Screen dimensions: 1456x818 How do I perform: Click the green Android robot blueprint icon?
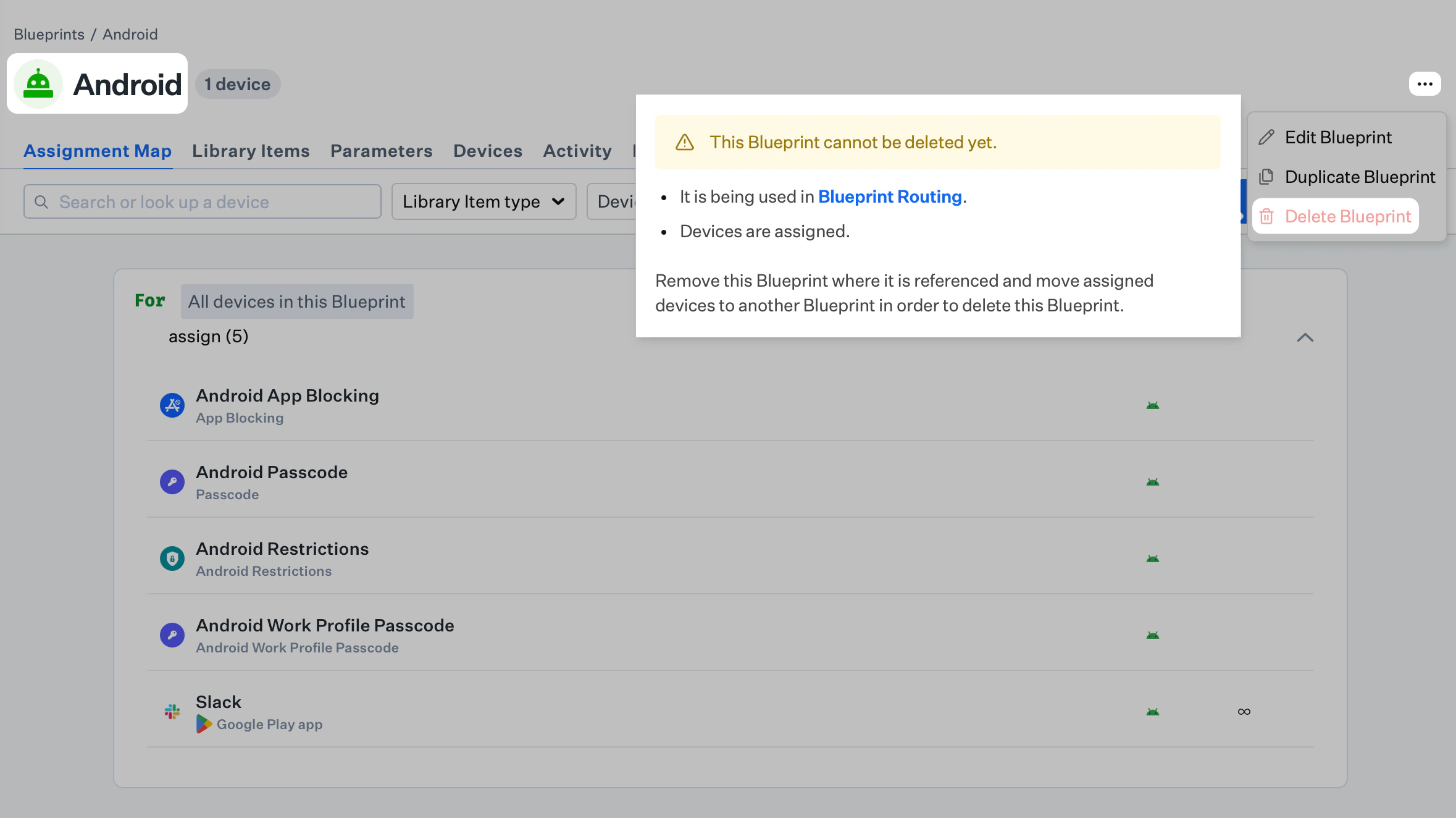(38, 84)
